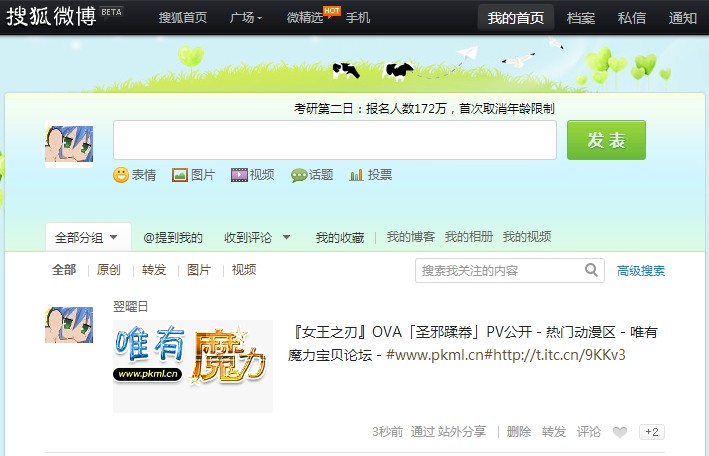
Task: Like the post with heart icon
Action: coord(620,432)
